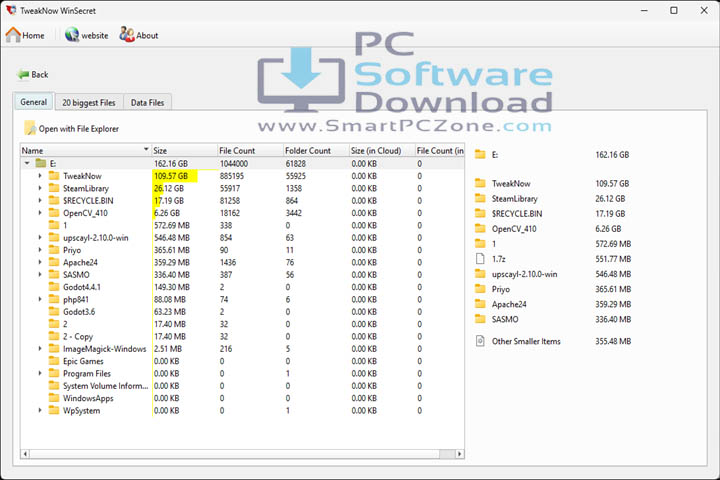Expand the OpenCV_410 folder node
The width and height of the screenshot is (720, 480).
pyautogui.click(x=39, y=213)
